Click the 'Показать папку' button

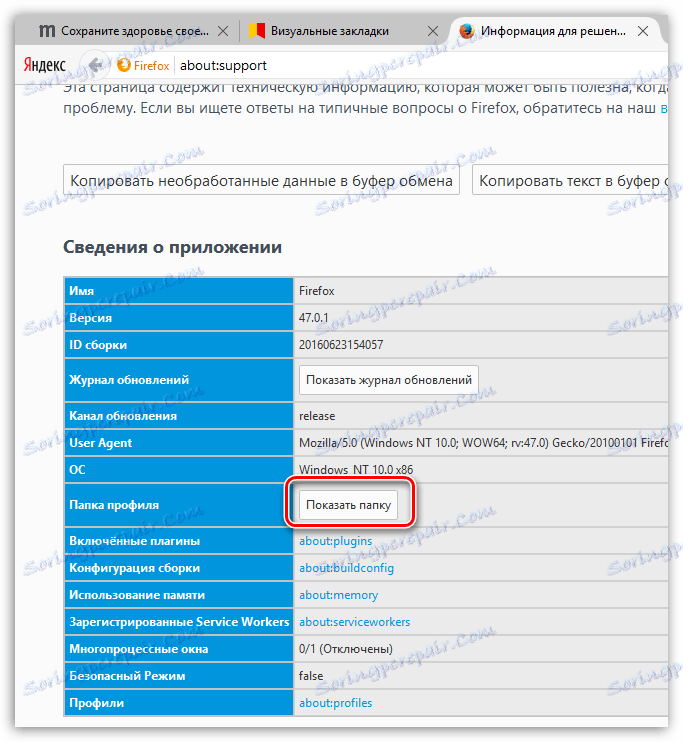pos(348,505)
